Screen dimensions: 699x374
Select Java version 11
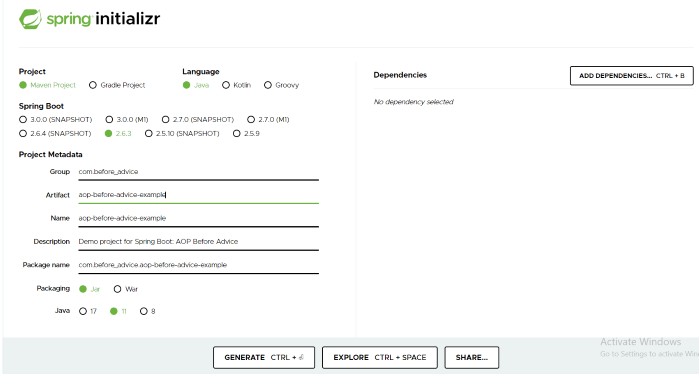(x=119, y=311)
